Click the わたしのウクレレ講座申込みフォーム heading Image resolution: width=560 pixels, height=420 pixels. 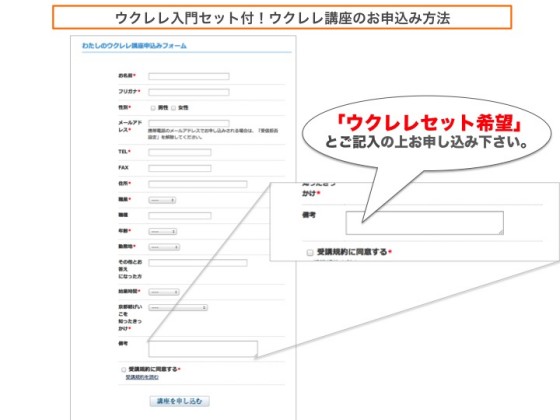click(x=134, y=46)
